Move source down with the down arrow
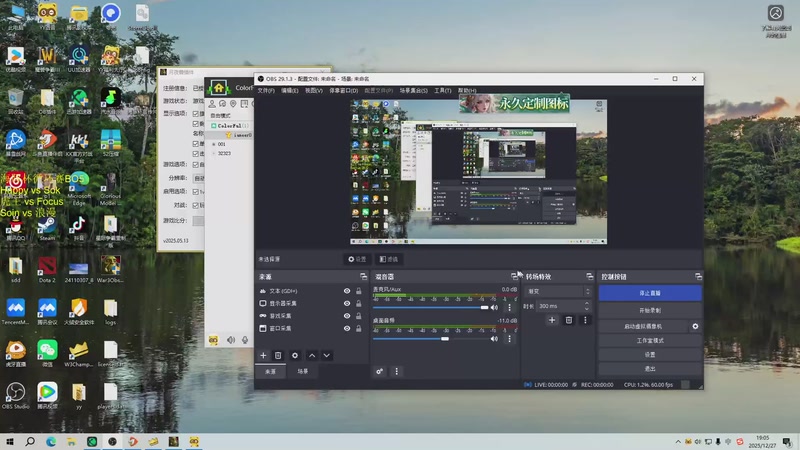Screen dimensions: 800x450 [327, 355]
